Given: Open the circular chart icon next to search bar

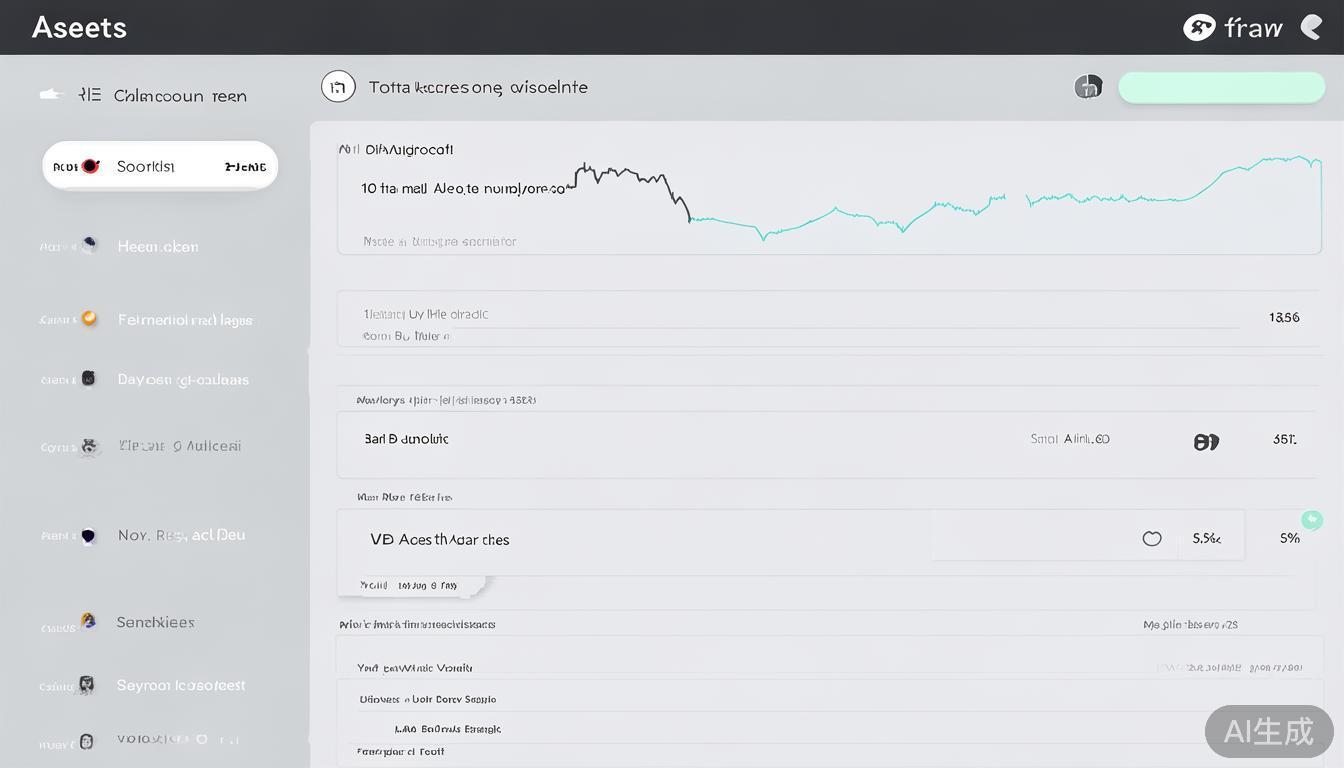Looking at the screenshot, I should click(1088, 87).
